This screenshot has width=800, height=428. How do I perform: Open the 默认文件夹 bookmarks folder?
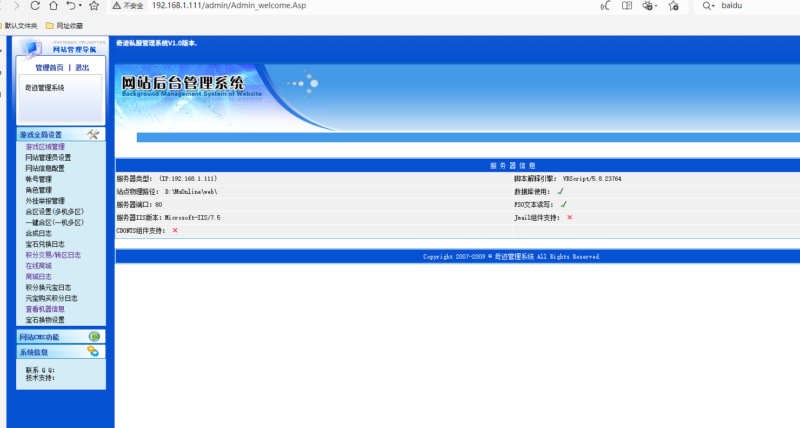pos(19,26)
